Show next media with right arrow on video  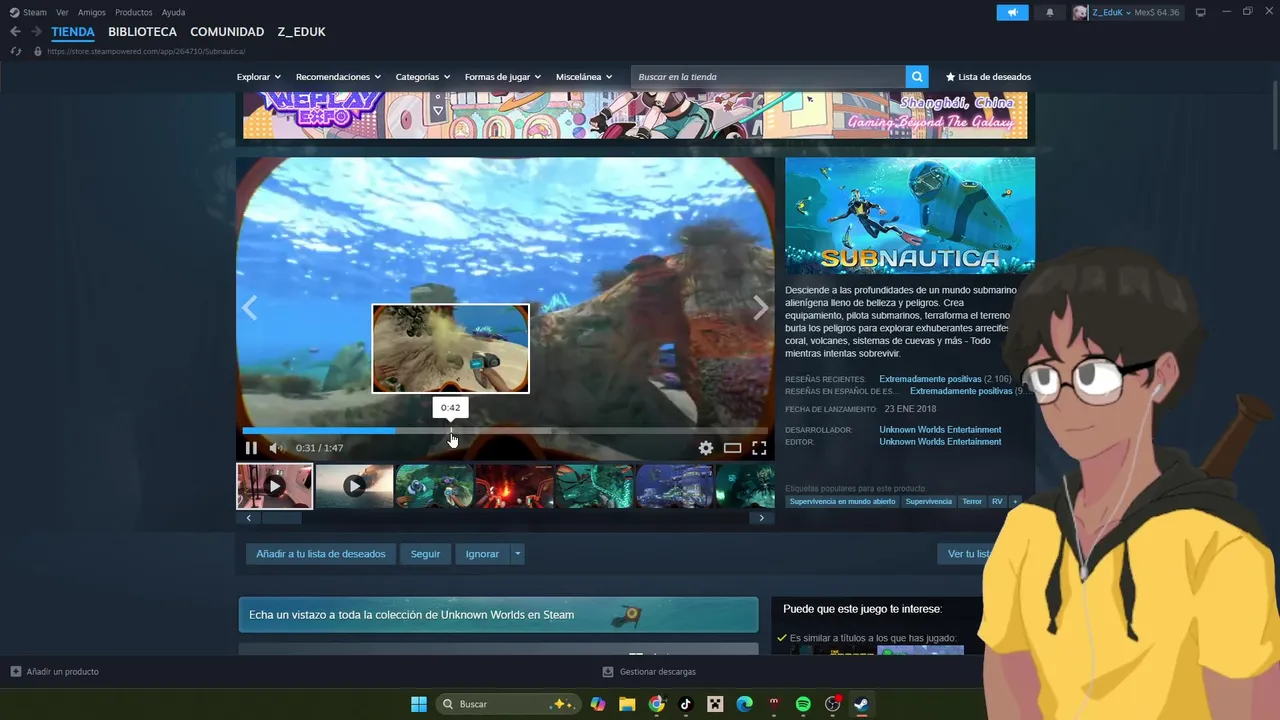(761, 308)
